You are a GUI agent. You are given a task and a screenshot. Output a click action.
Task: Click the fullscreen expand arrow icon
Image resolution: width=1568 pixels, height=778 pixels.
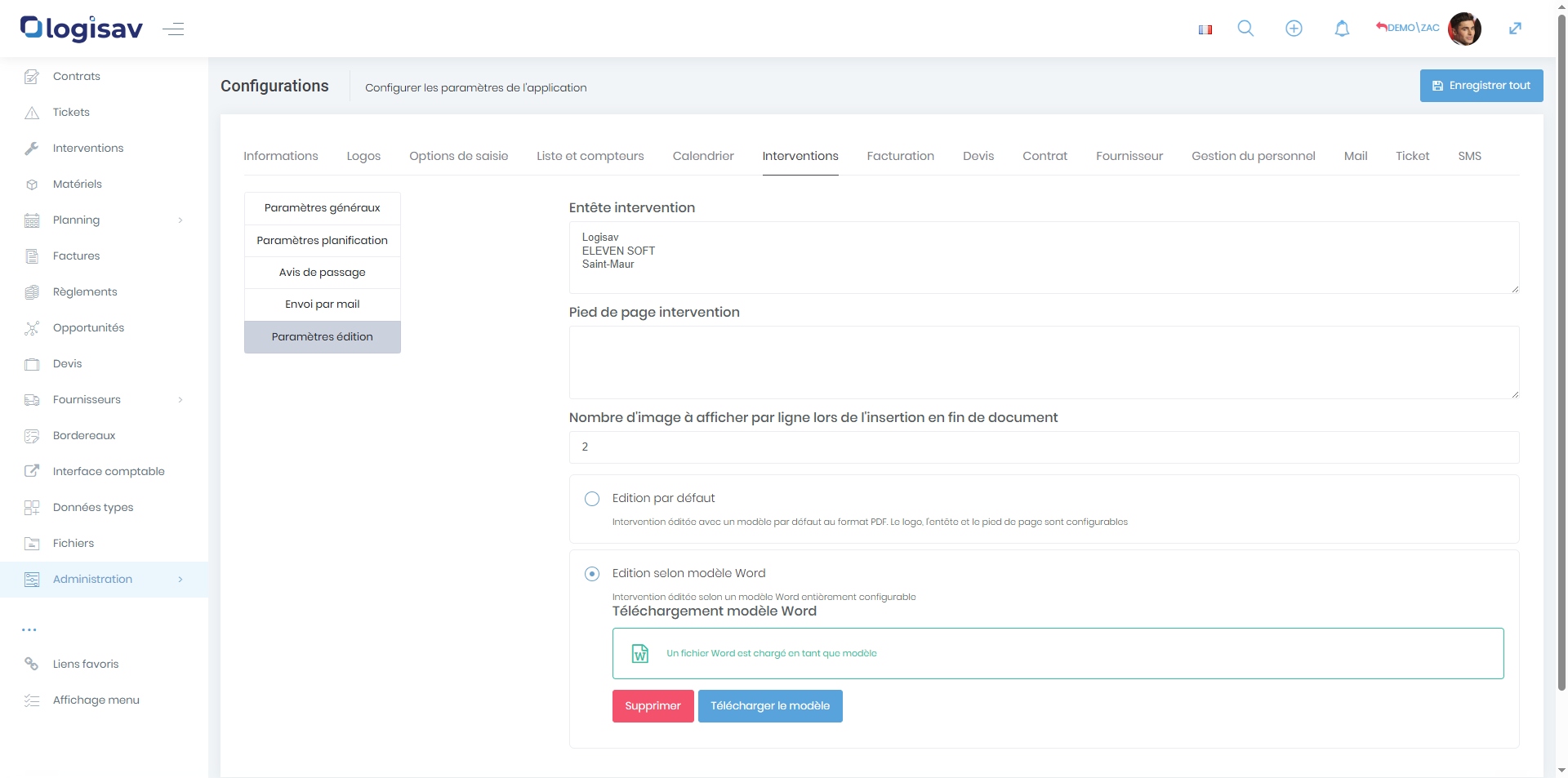(x=1515, y=29)
